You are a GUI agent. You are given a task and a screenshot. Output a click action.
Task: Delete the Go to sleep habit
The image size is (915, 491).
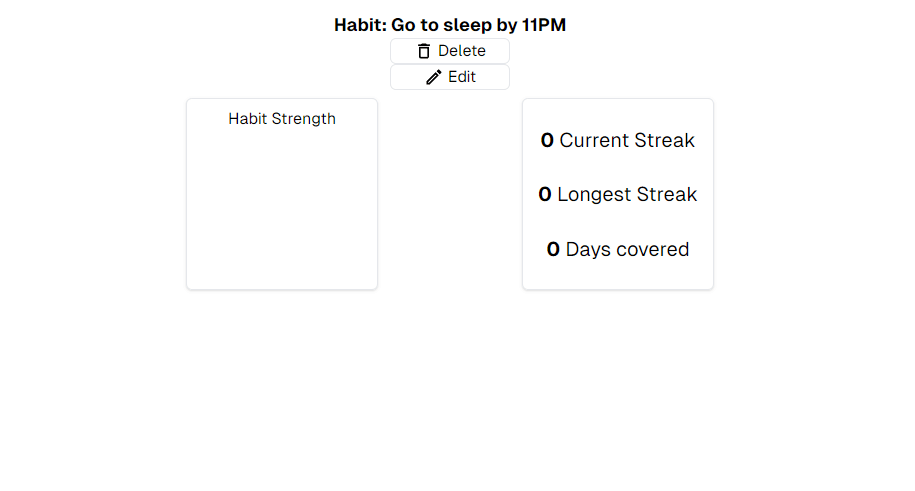pyautogui.click(x=450, y=51)
